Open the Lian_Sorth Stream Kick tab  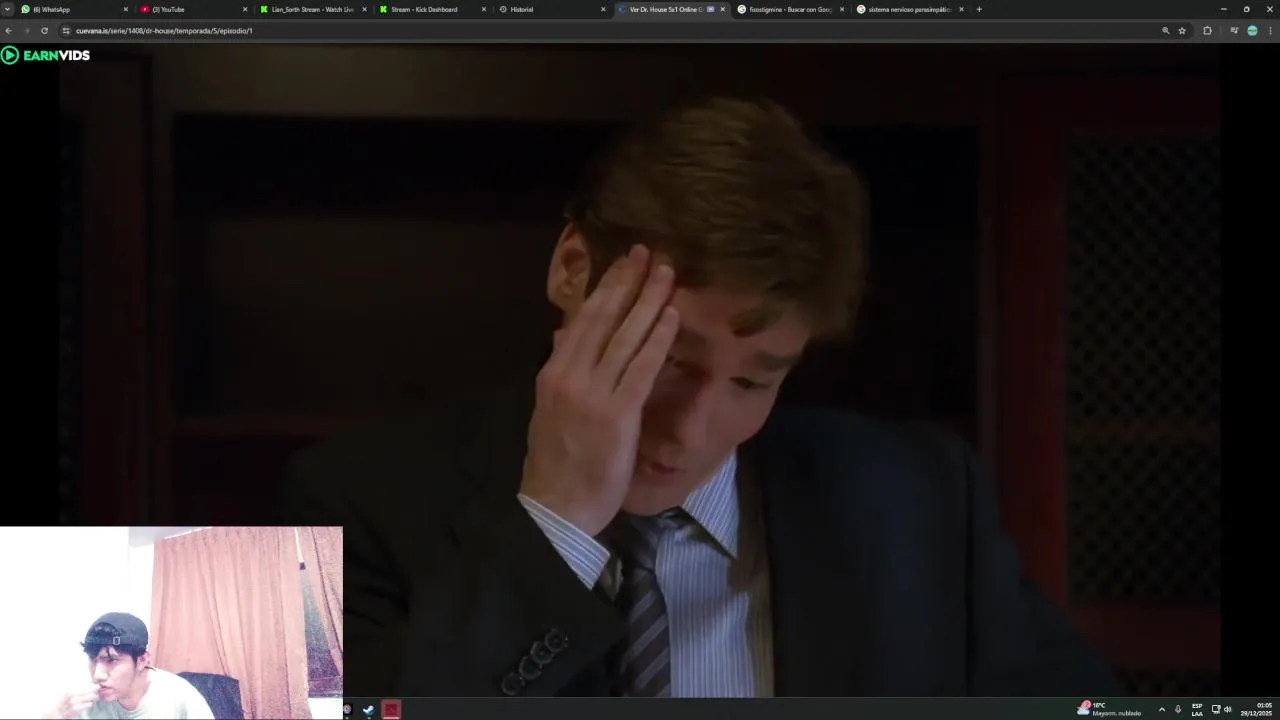point(312,9)
